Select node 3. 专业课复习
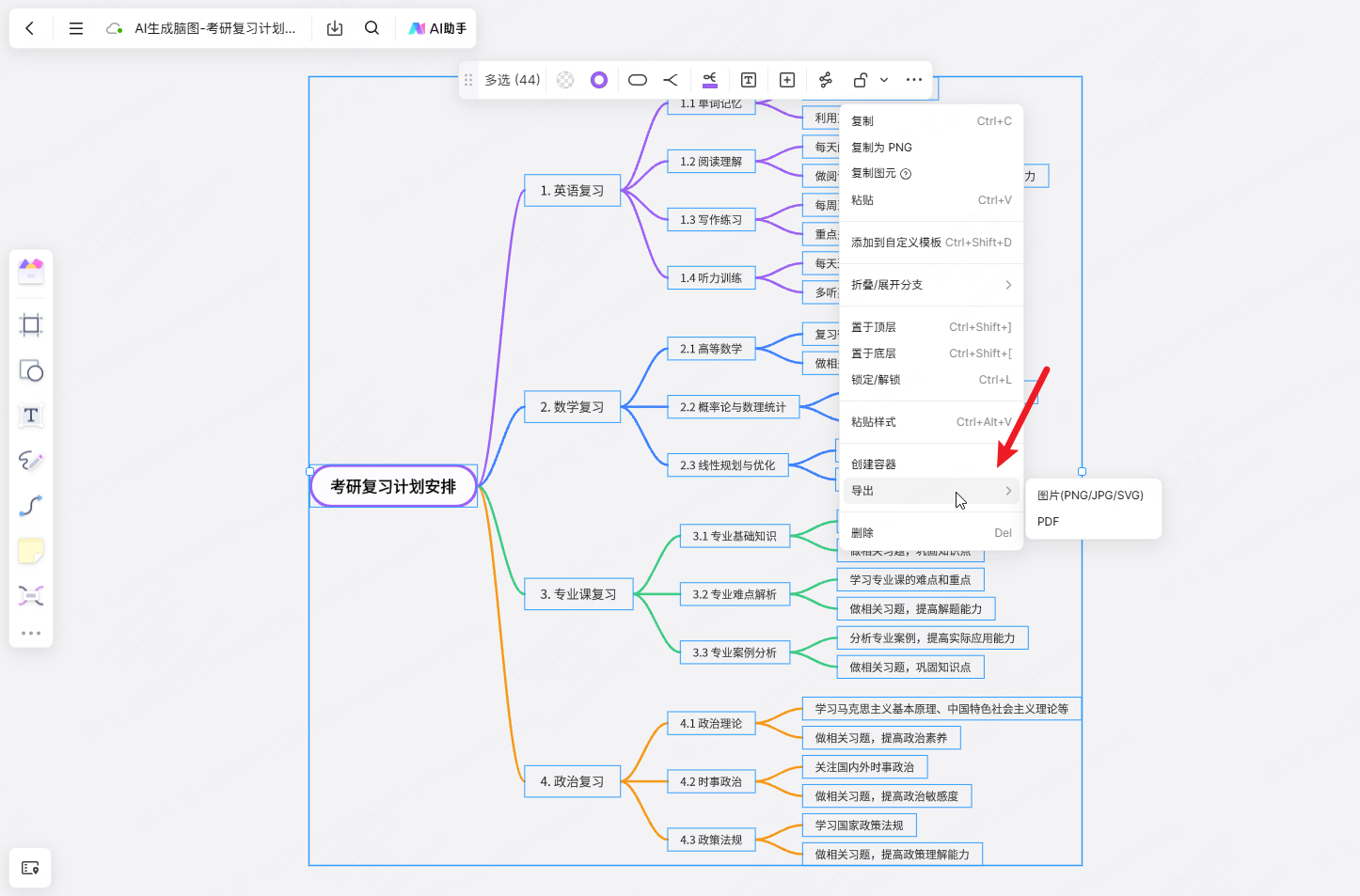Viewport: 1360px width, 896px height. 578,594
